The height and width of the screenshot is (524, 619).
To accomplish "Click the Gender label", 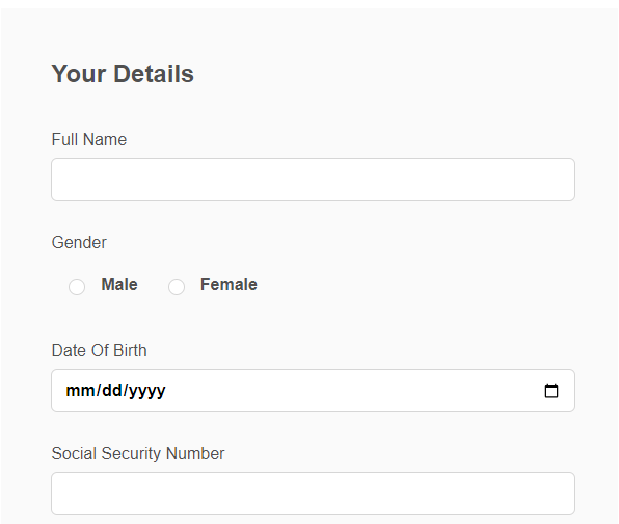I will [x=79, y=242].
